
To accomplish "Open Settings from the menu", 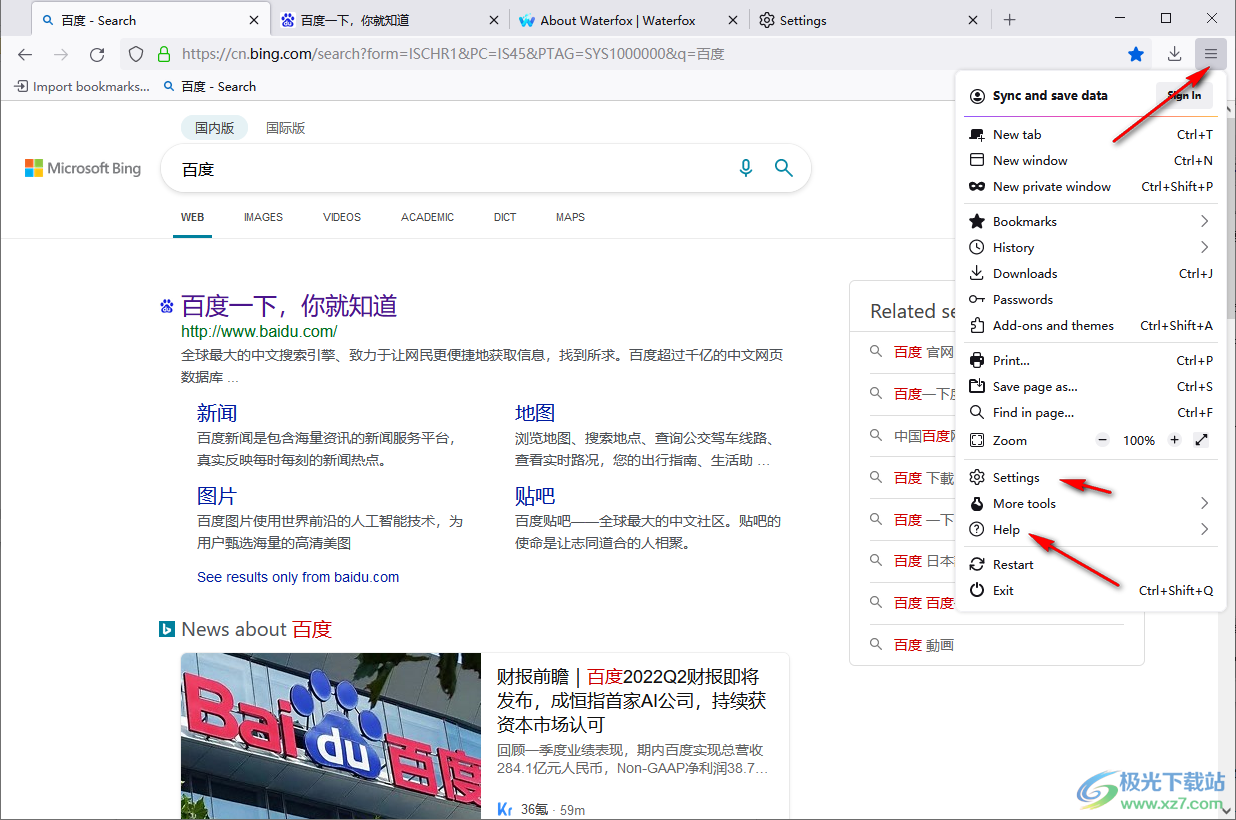I will point(1090,477).
